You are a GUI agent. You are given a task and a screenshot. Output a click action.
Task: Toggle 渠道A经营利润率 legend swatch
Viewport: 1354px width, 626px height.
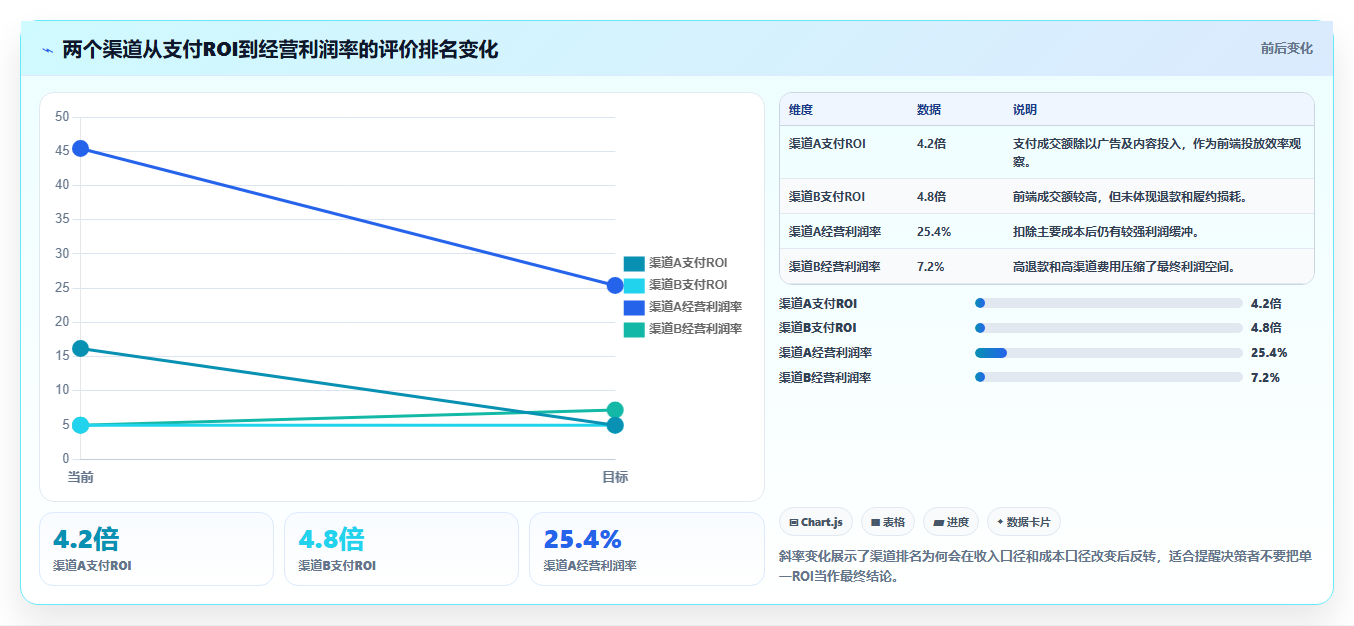coord(634,307)
